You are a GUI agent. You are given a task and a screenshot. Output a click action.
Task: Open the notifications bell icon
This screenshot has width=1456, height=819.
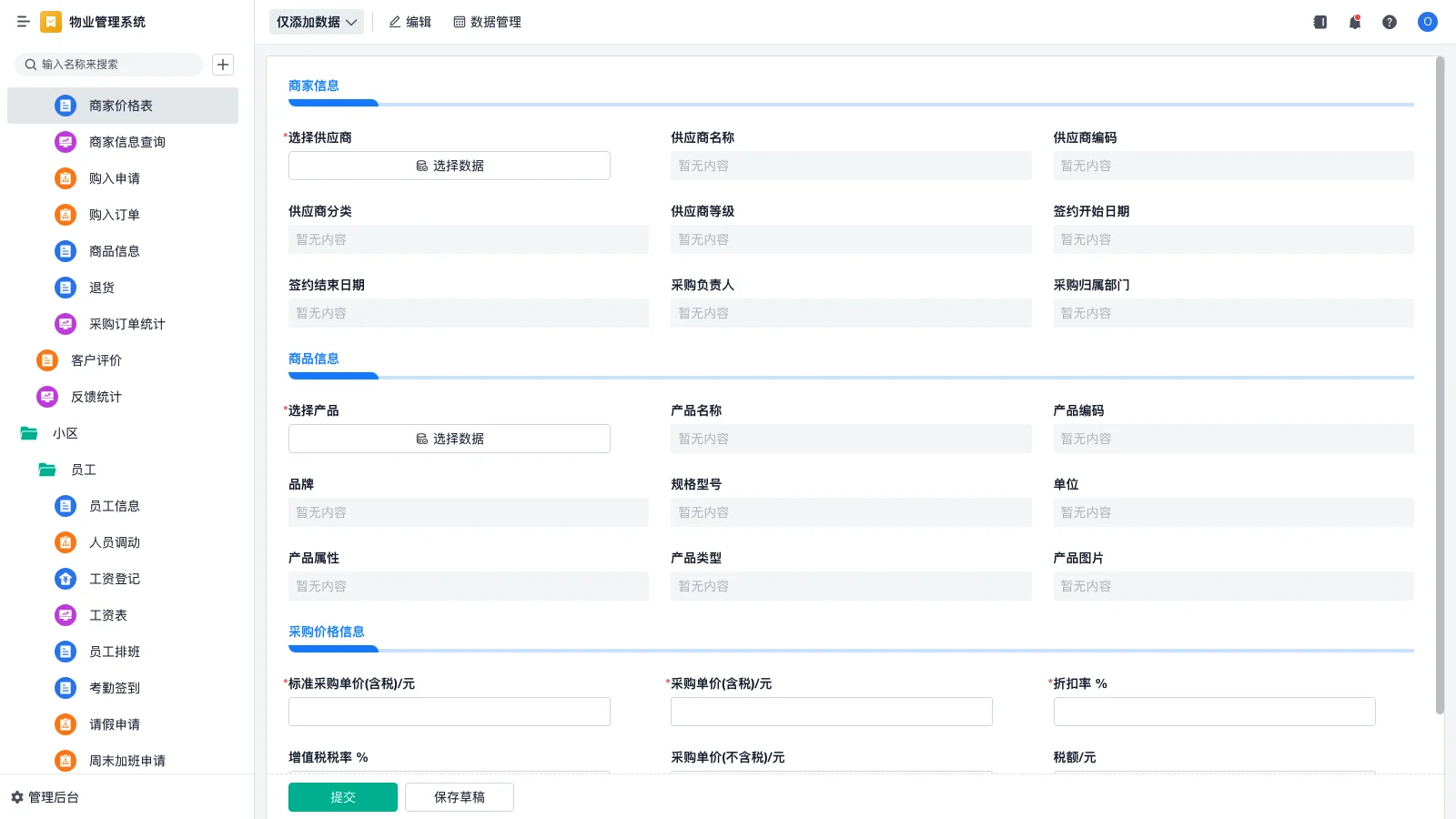tap(1354, 22)
